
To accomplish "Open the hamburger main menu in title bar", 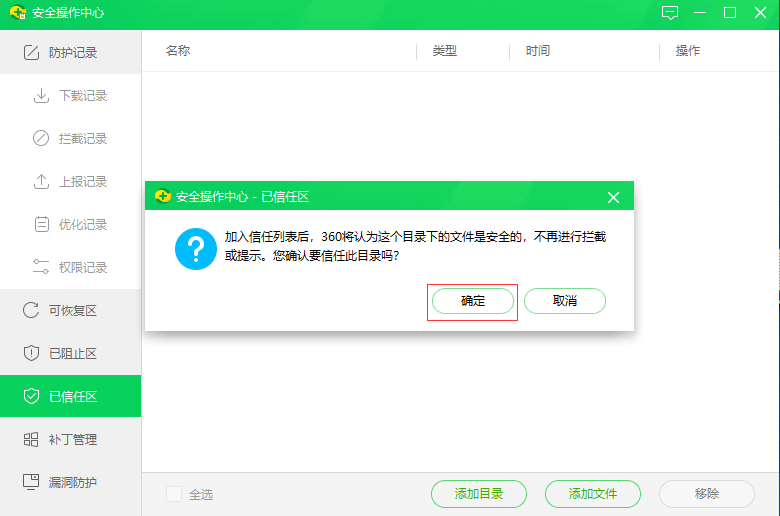I will tap(700, 13).
